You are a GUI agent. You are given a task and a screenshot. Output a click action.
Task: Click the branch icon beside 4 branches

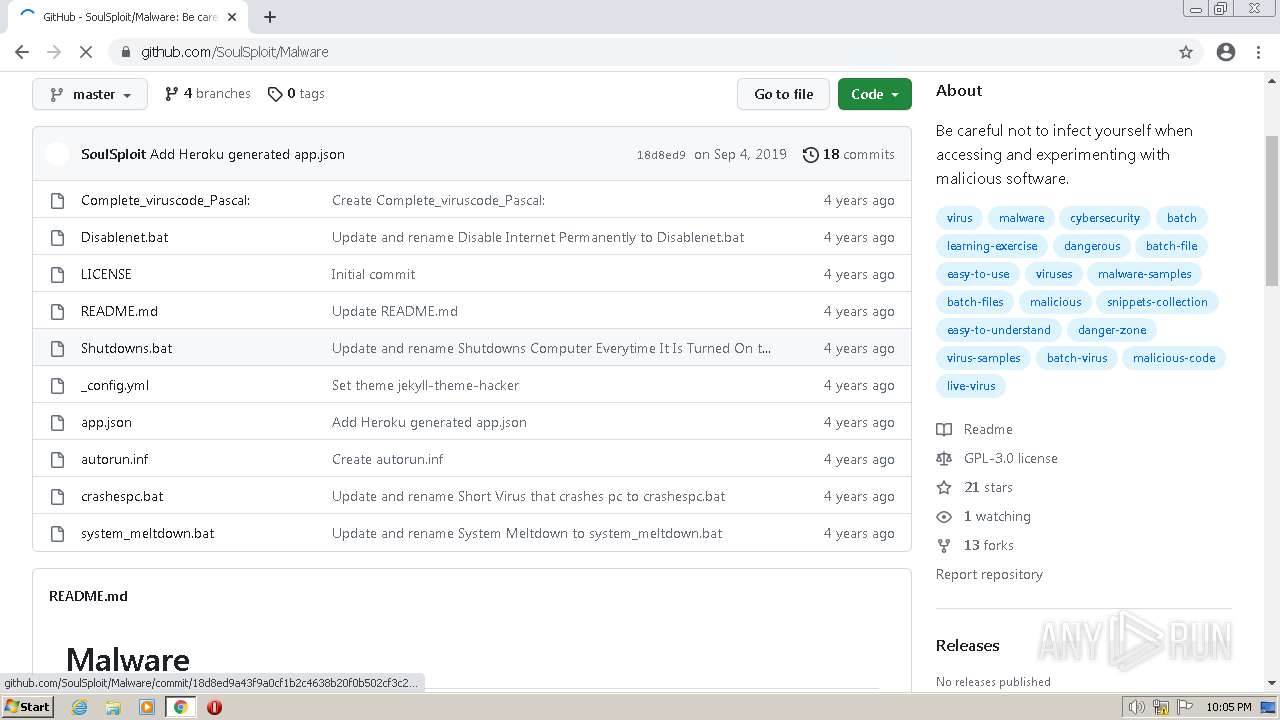point(172,94)
